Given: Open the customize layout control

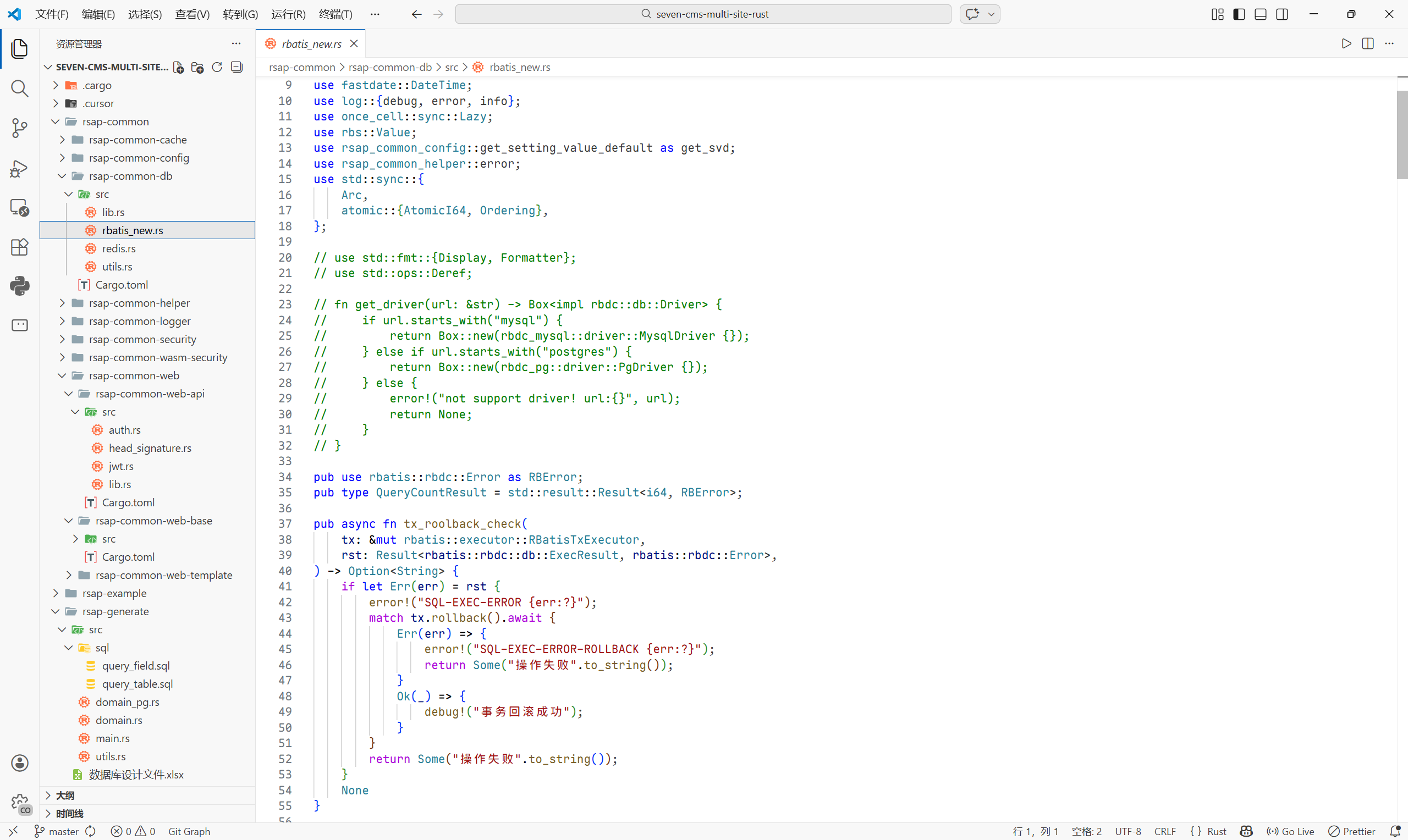Looking at the screenshot, I should point(1217,14).
